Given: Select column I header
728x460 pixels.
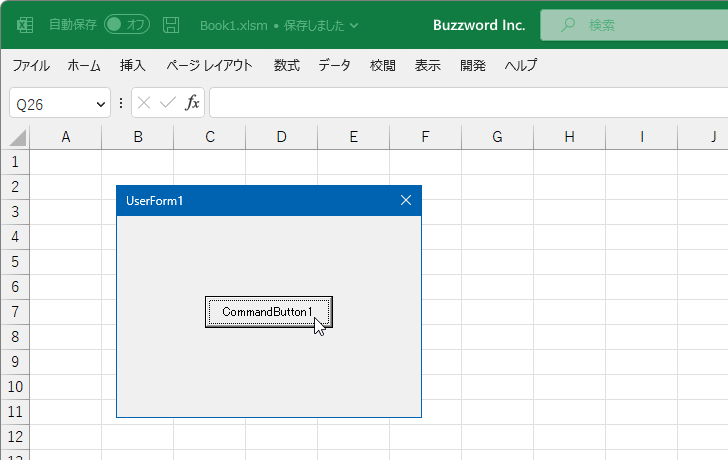Looking at the screenshot, I should click(641, 137).
